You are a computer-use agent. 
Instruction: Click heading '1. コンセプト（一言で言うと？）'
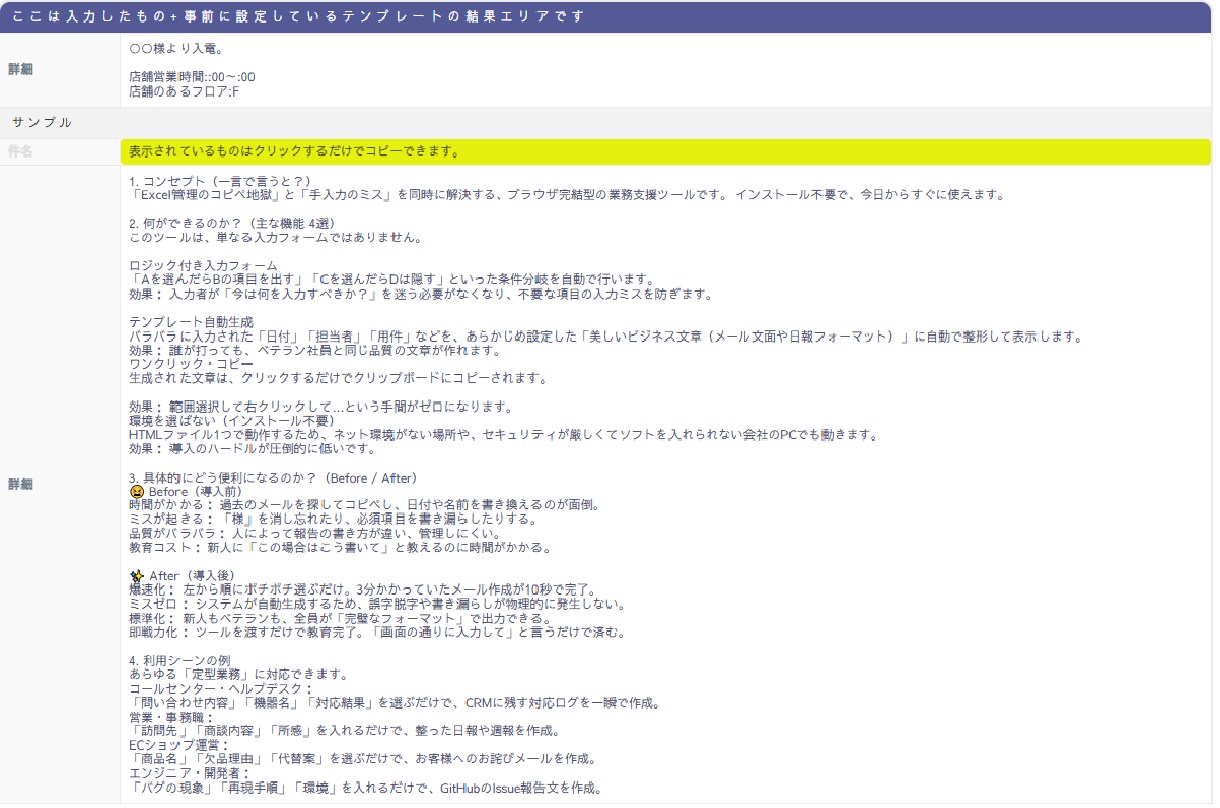[220, 181]
